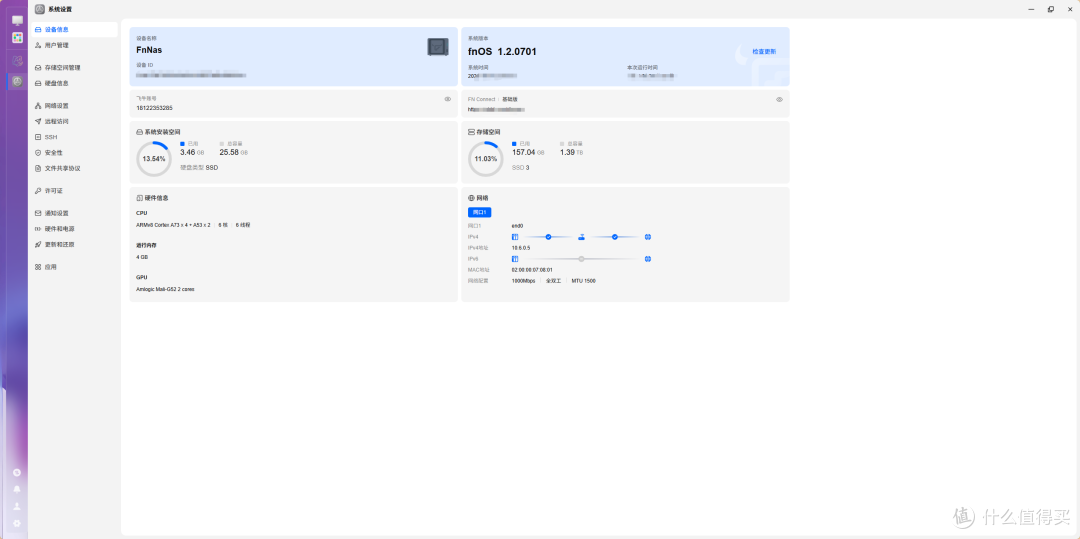Open the desktop monitor icon in the dock
The height and width of the screenshot is (539, 1080).
coord(17,21)
